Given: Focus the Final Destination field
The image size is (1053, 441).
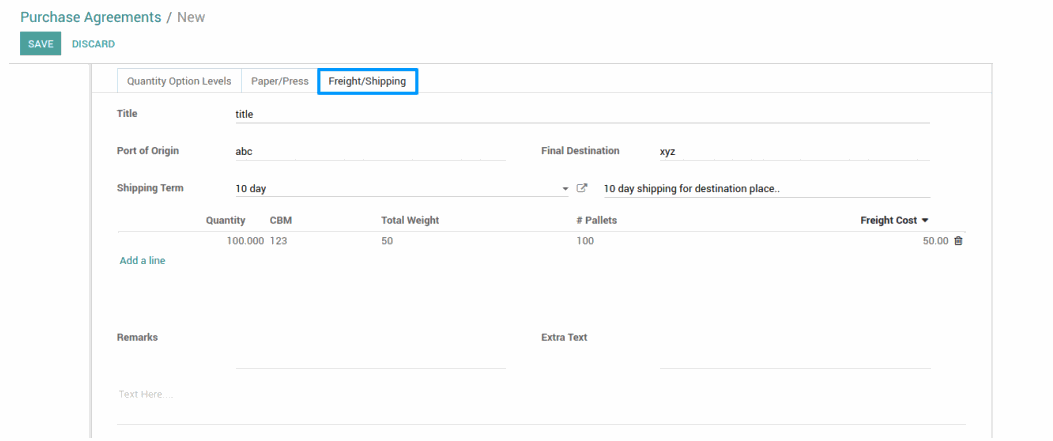Looking at the screenshot, I should [x=794, y=152].
